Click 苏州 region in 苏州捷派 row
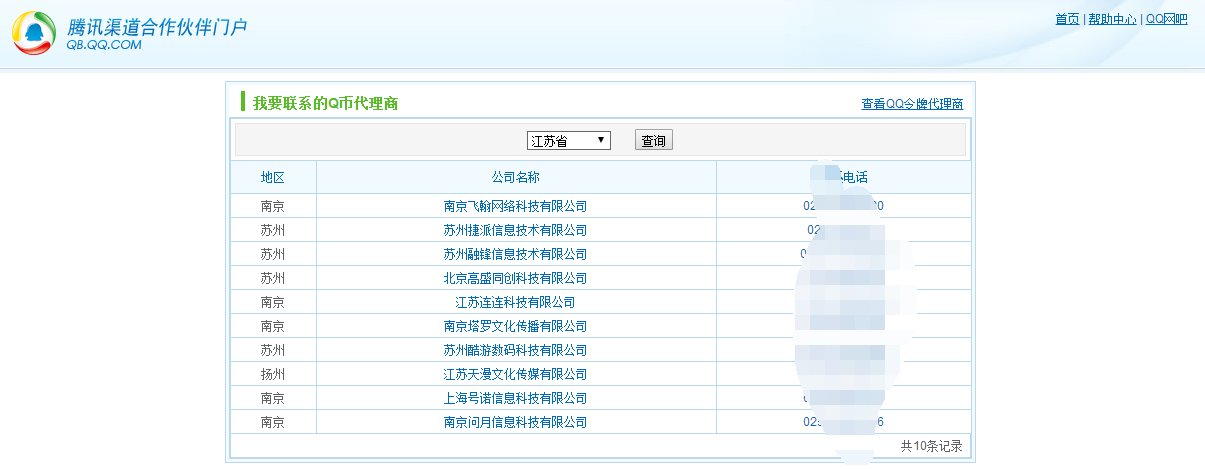The image size is (1205, 469). click(x=273, y=230)
